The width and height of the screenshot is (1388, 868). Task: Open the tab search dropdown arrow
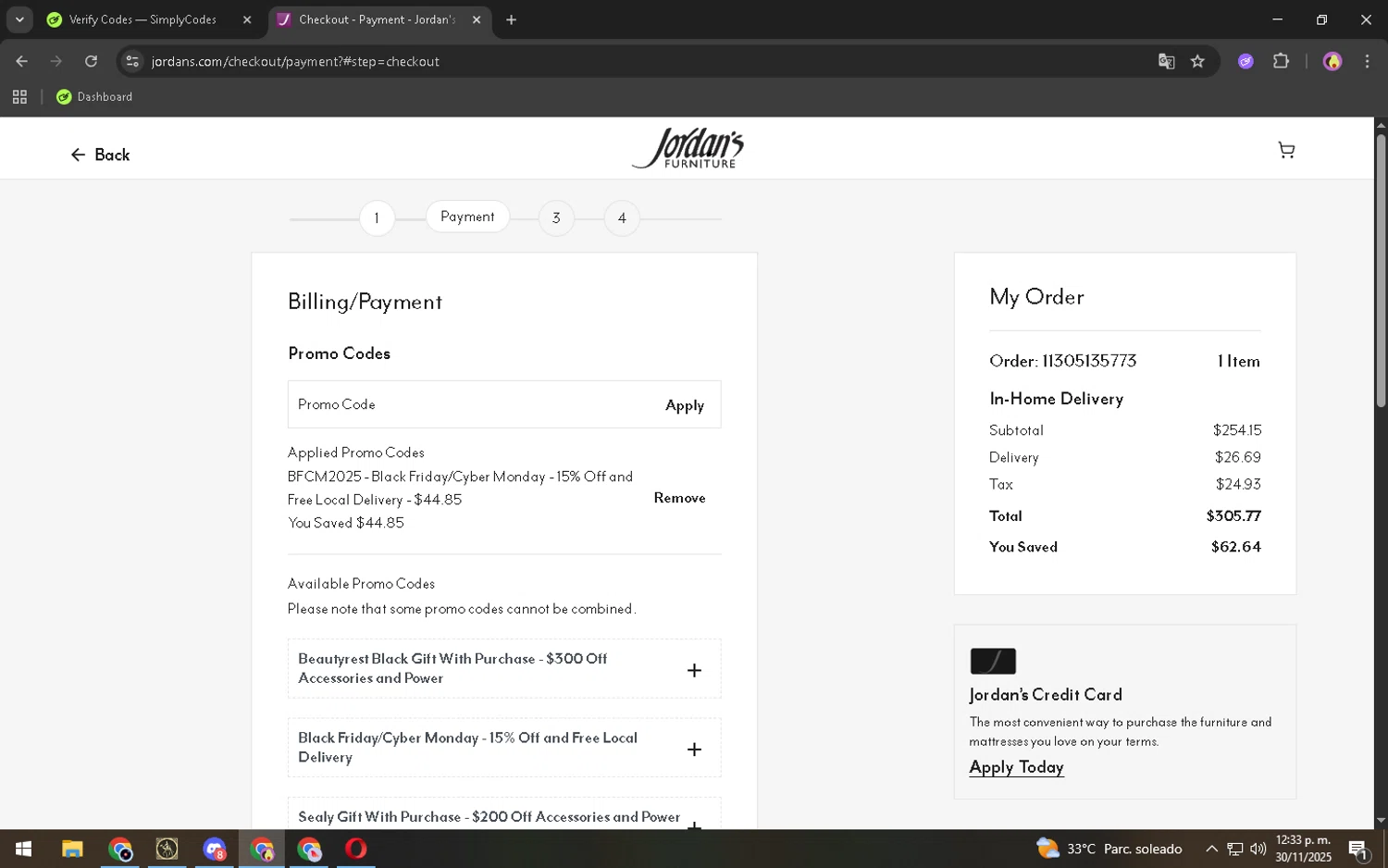[19, 19]
